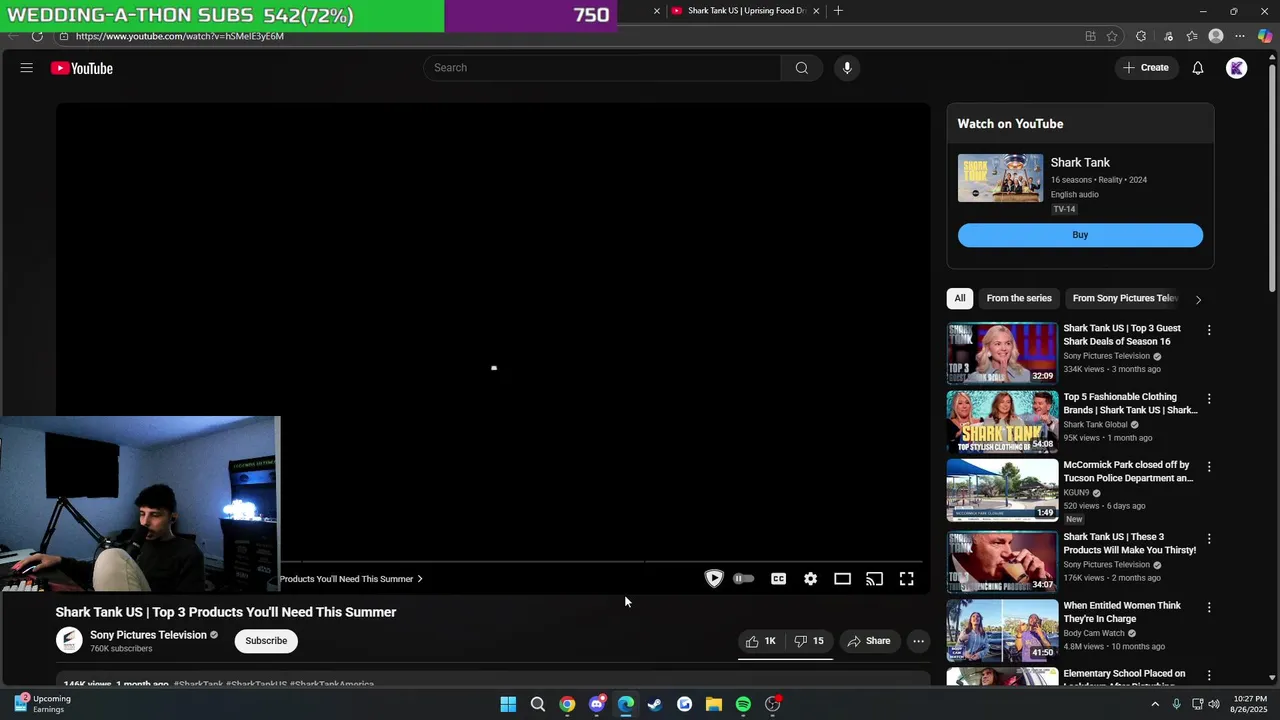1280x720 pixels.
Task: Select 'From the series' chip
Action: pos(1019,298)
